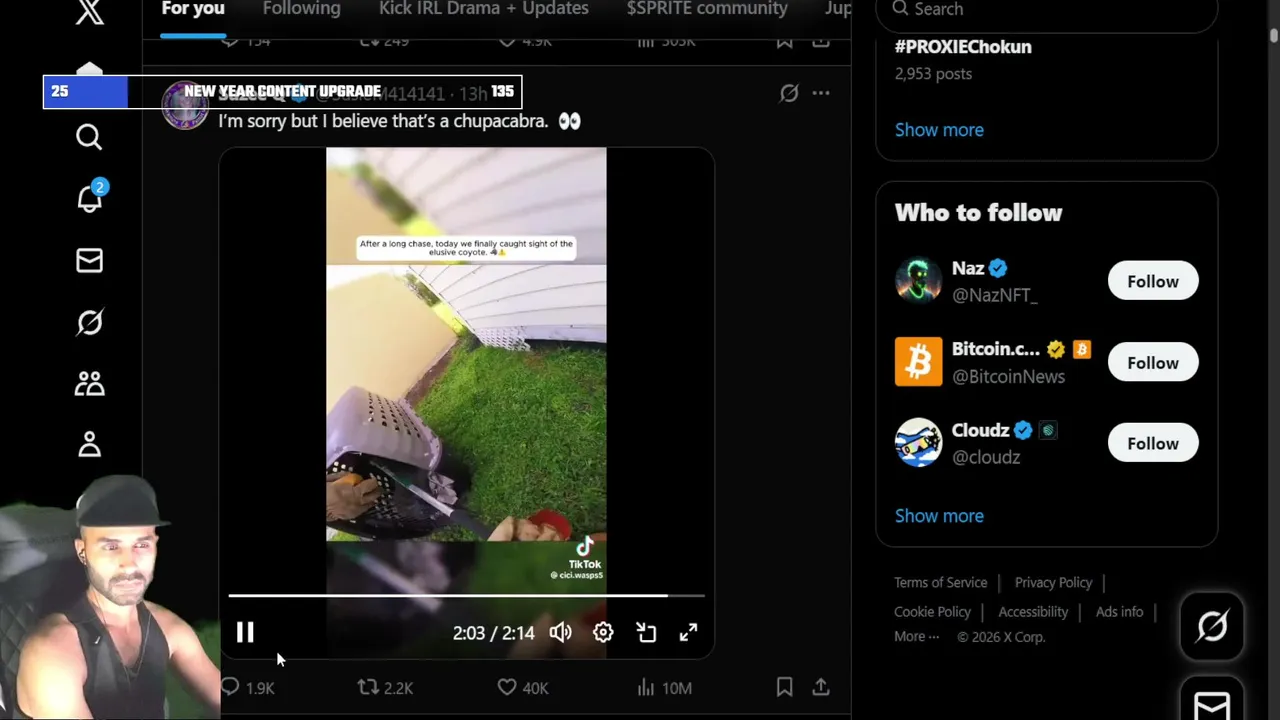Click the Search input field
This screenshot has width=1280, height=720.
[x=1046, y=10]
